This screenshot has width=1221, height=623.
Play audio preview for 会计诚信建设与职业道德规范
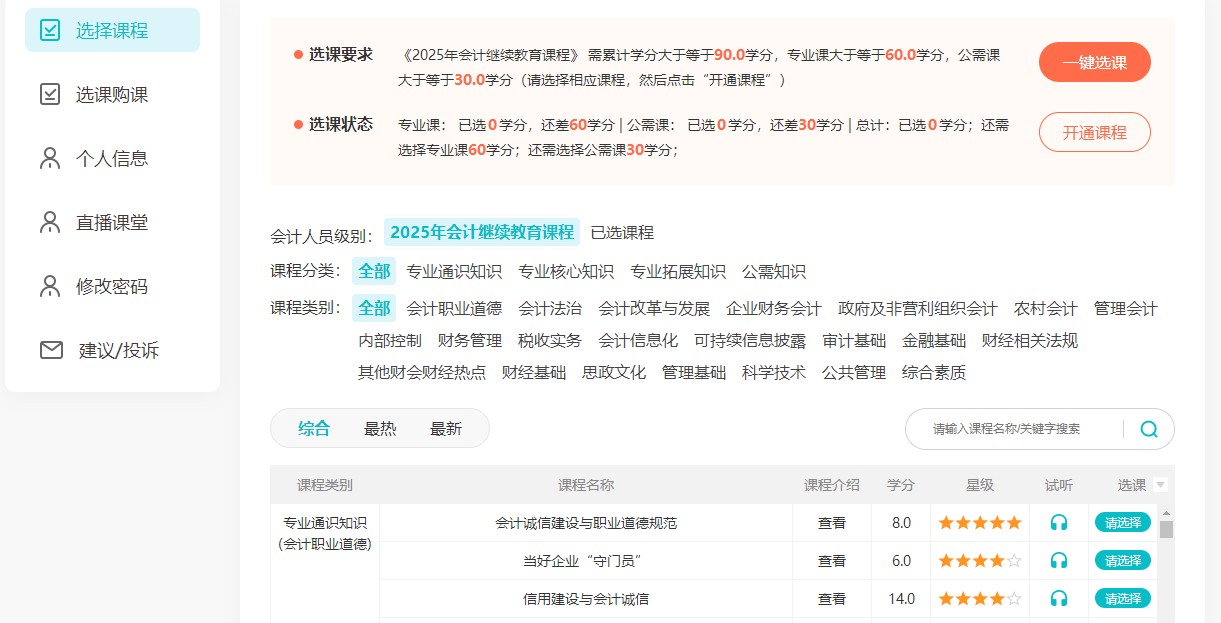[x=1058, y=522]
